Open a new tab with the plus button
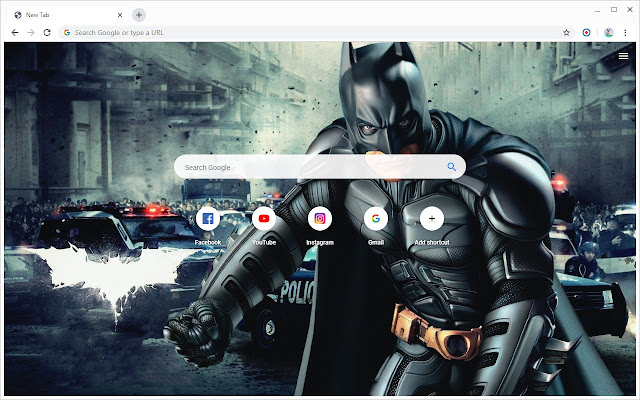This screenshot has width=640, height=400. click(x=139, y=15)
